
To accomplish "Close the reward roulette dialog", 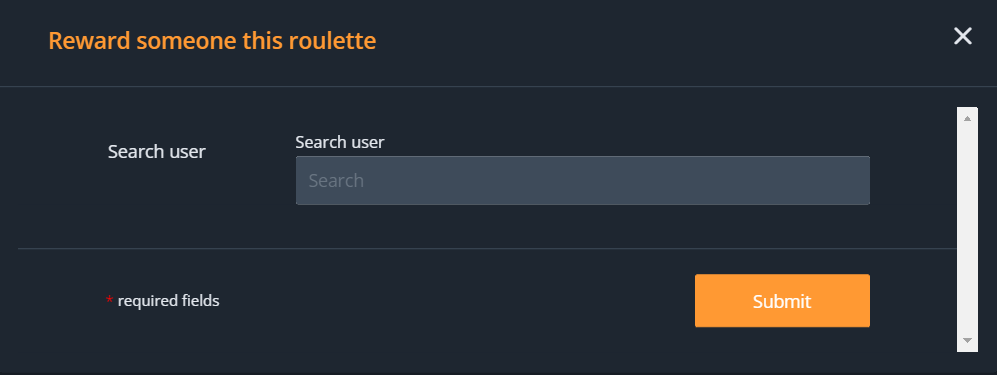I will point(963,36).
